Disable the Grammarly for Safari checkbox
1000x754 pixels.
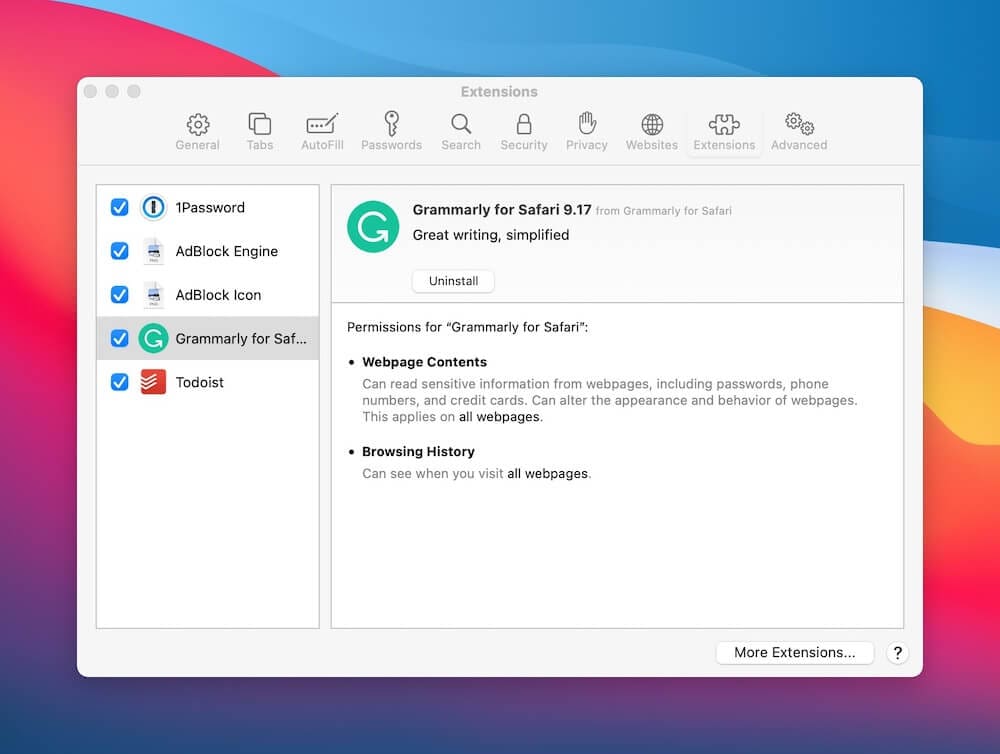tap(119, 338)
